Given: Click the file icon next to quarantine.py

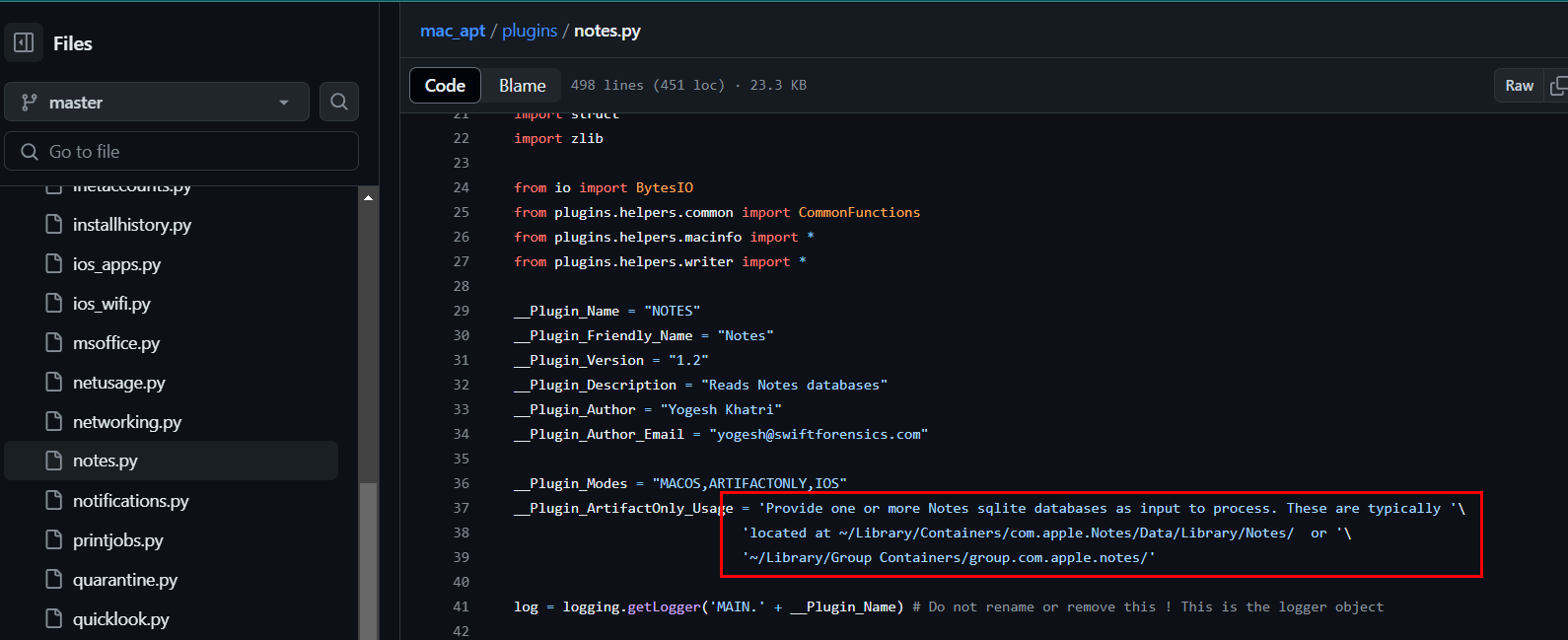Looking at the screenshot, I should [x=54, y=580].
